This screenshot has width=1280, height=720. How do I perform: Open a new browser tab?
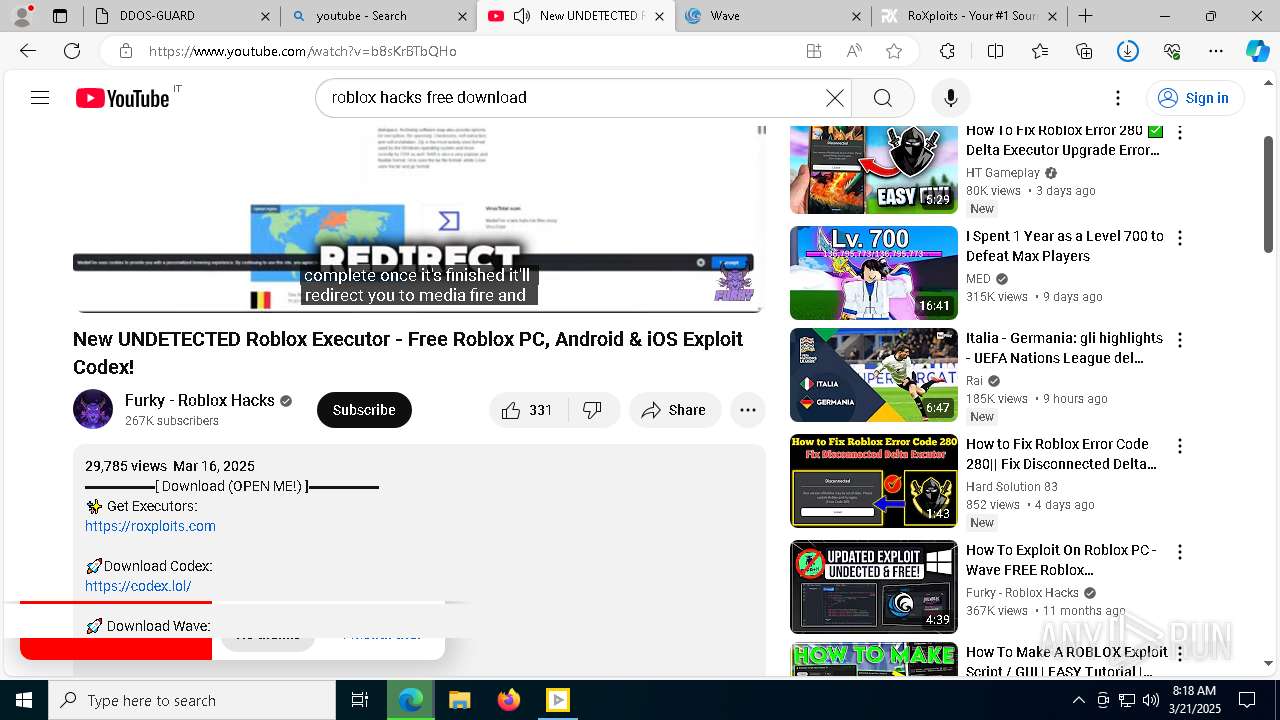click(x=1085, y=16)
